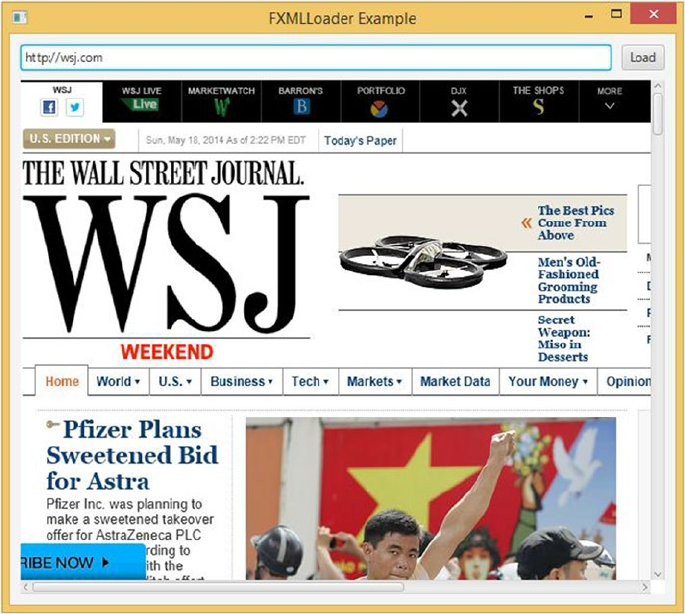This screenshot has height=614, width=685.
Task: Open The Shops S logo
Action: [538, 106]
